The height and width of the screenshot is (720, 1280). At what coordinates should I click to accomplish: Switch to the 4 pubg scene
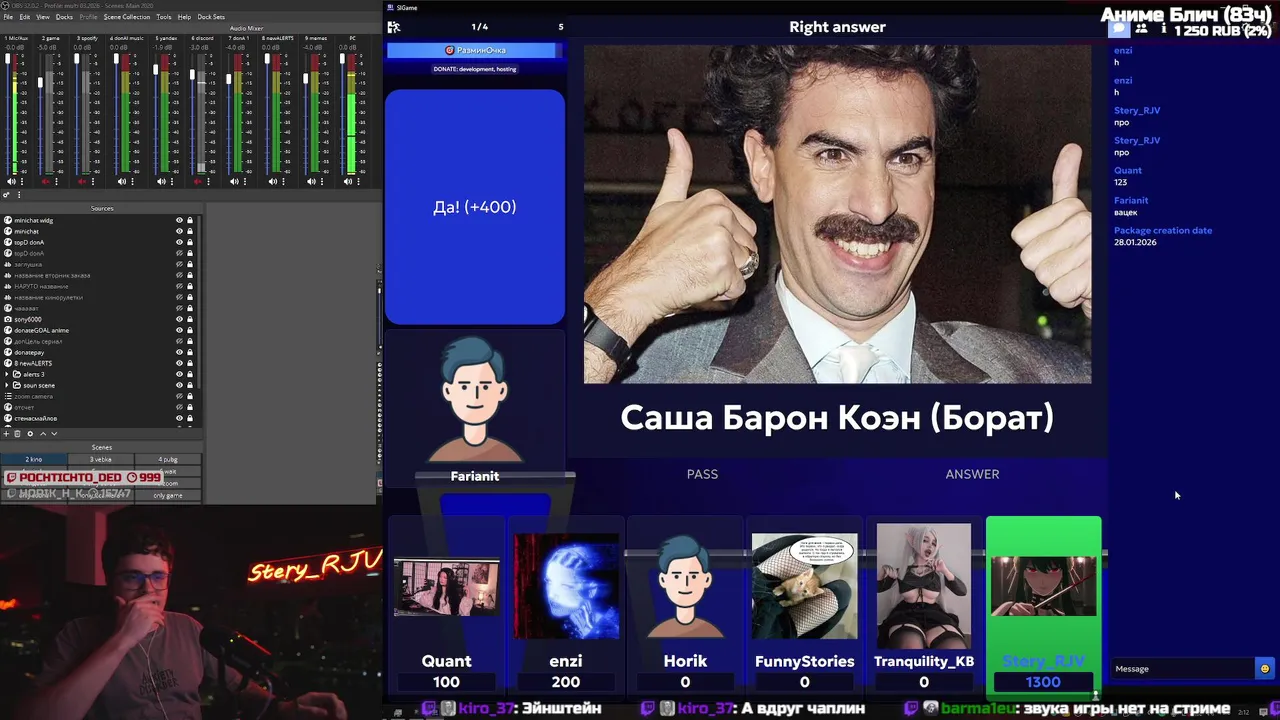[x=168, y=459]
